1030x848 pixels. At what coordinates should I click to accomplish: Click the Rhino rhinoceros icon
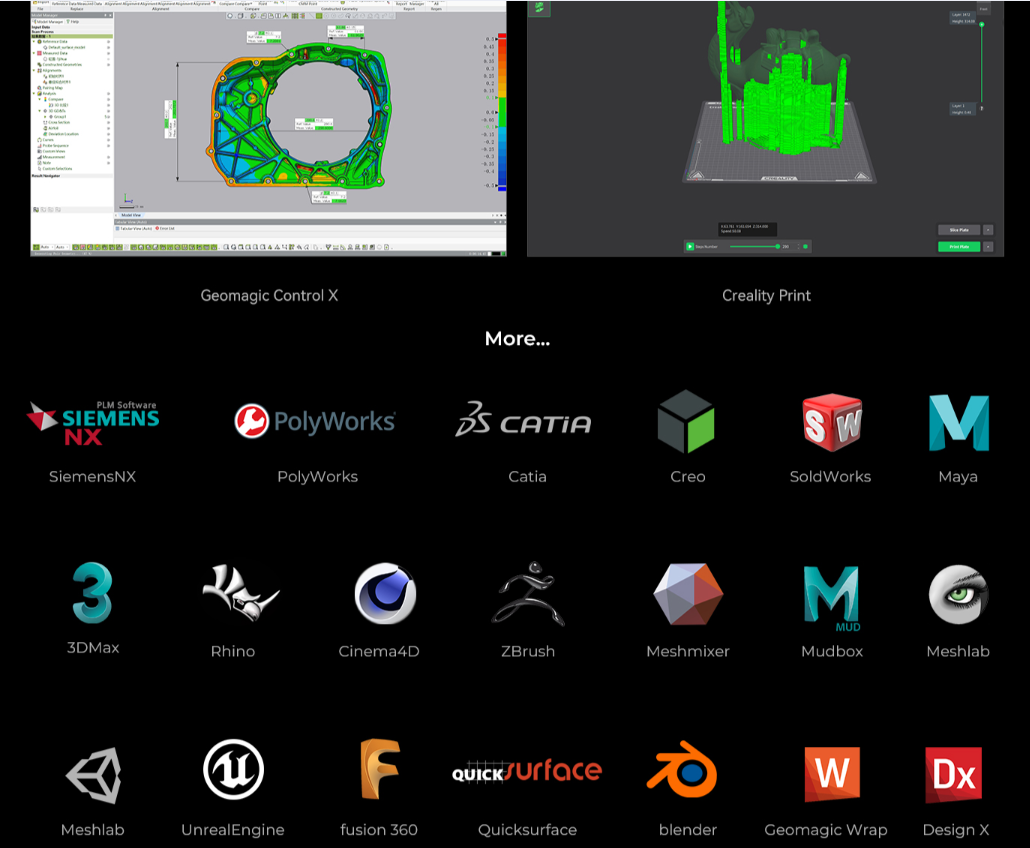click(240, 594)
